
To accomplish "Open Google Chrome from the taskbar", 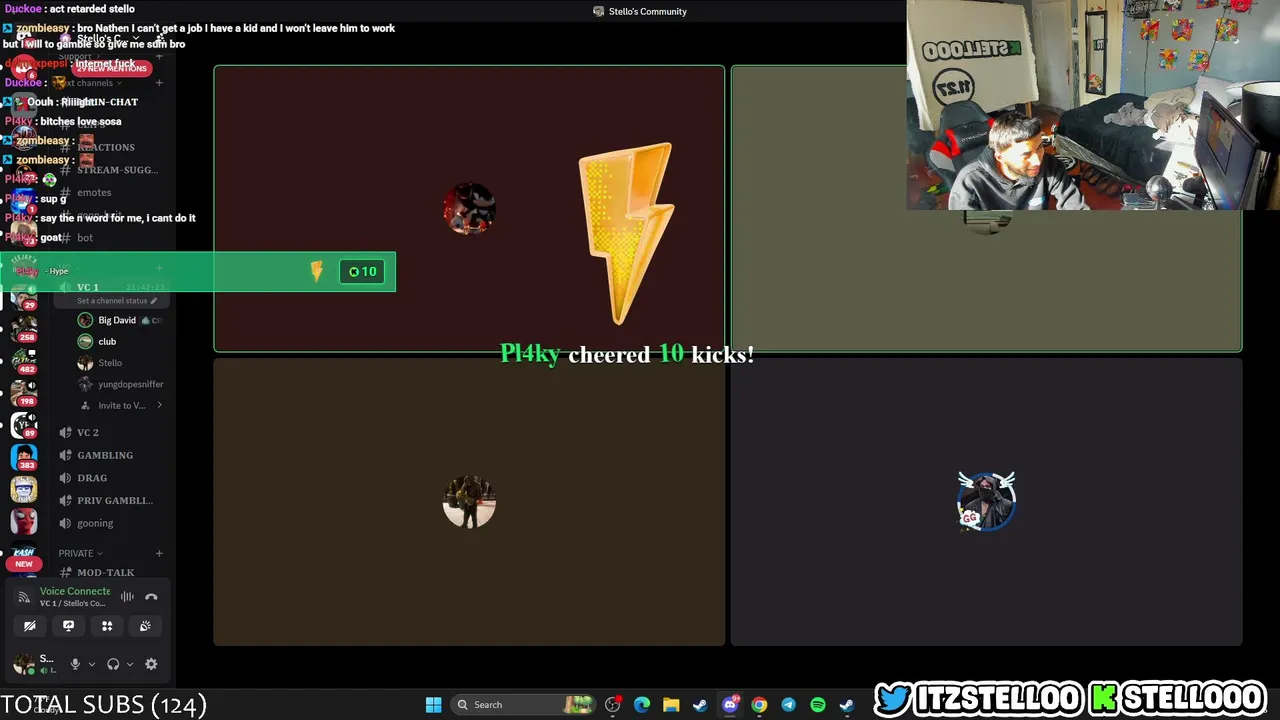I will 759,705.
